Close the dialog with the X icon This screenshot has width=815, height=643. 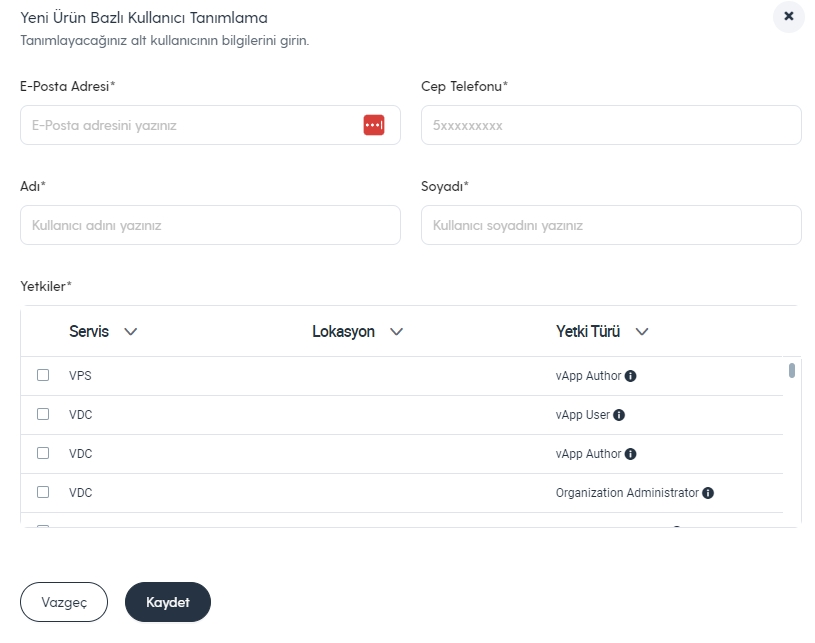click(788, 17)
